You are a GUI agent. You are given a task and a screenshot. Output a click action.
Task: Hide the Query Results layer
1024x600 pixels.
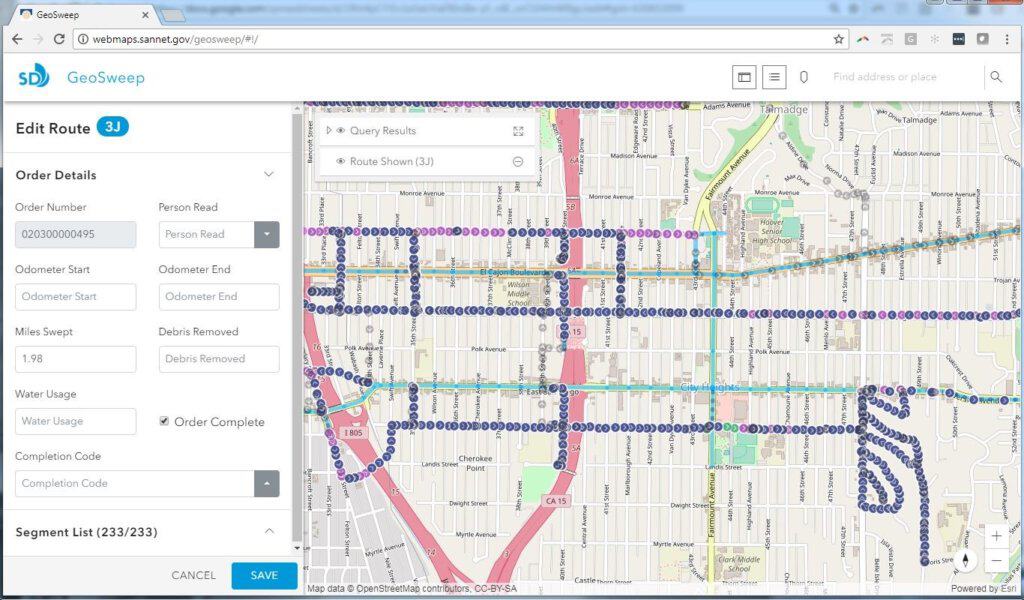coord(341,131)
